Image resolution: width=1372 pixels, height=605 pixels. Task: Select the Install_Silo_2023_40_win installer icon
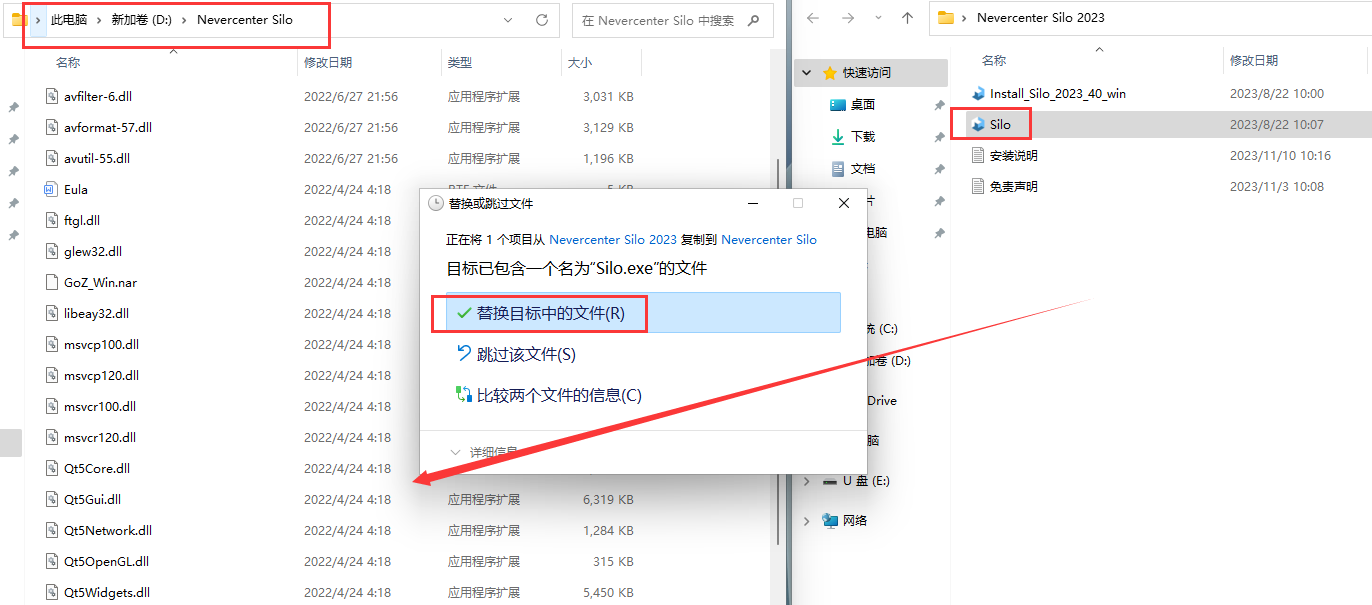coord(978,93)
